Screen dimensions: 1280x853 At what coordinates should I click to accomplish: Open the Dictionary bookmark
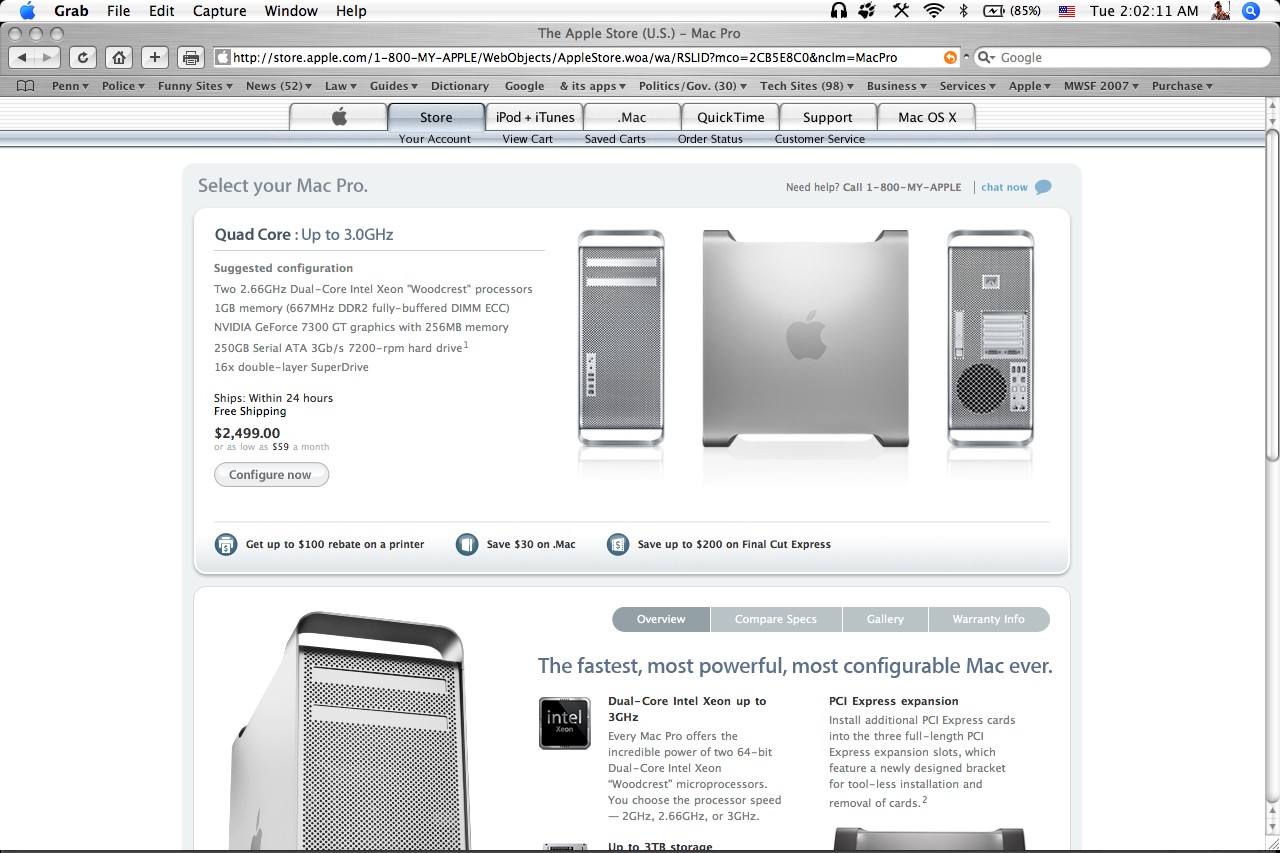click(460, 86)
